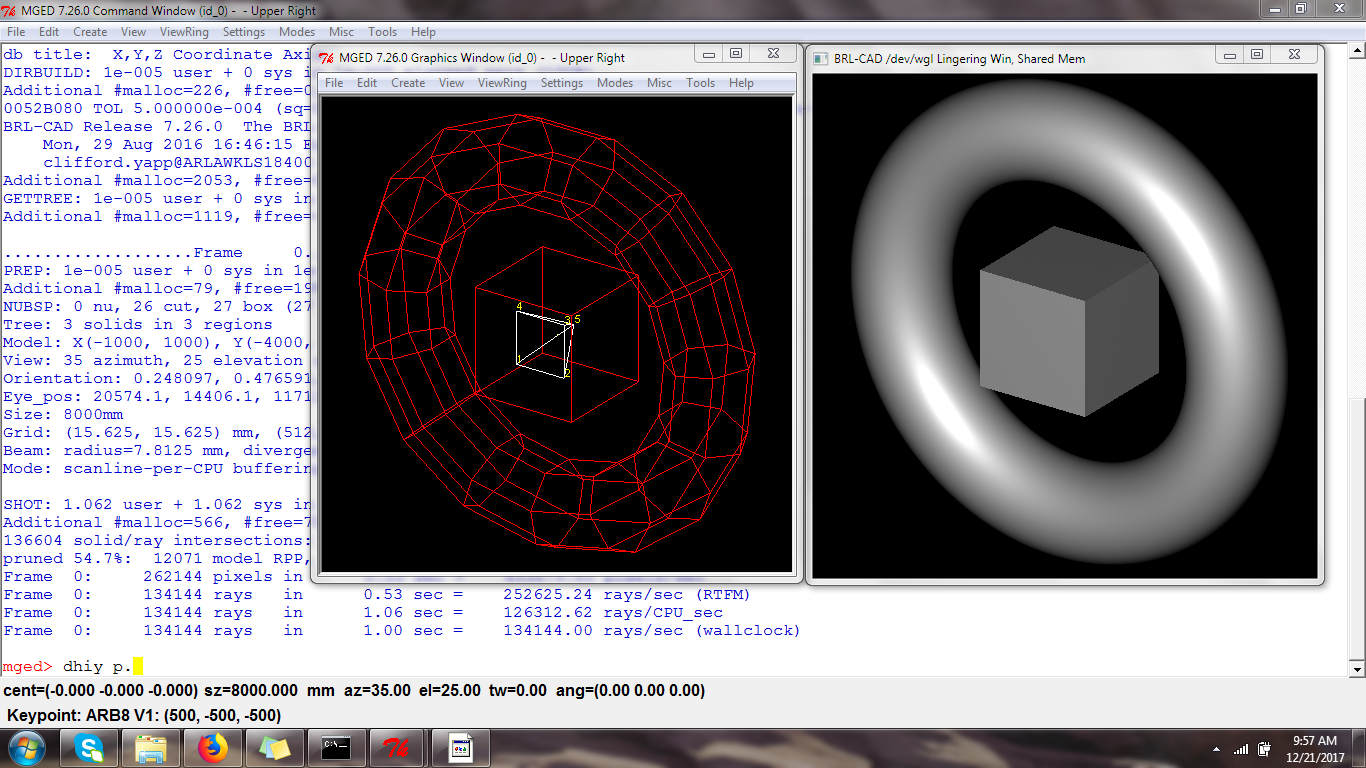Screen dimensions: 1366x768
Task: Minimize the BRL-CAD Lingering Win window
Action: 1231,55
